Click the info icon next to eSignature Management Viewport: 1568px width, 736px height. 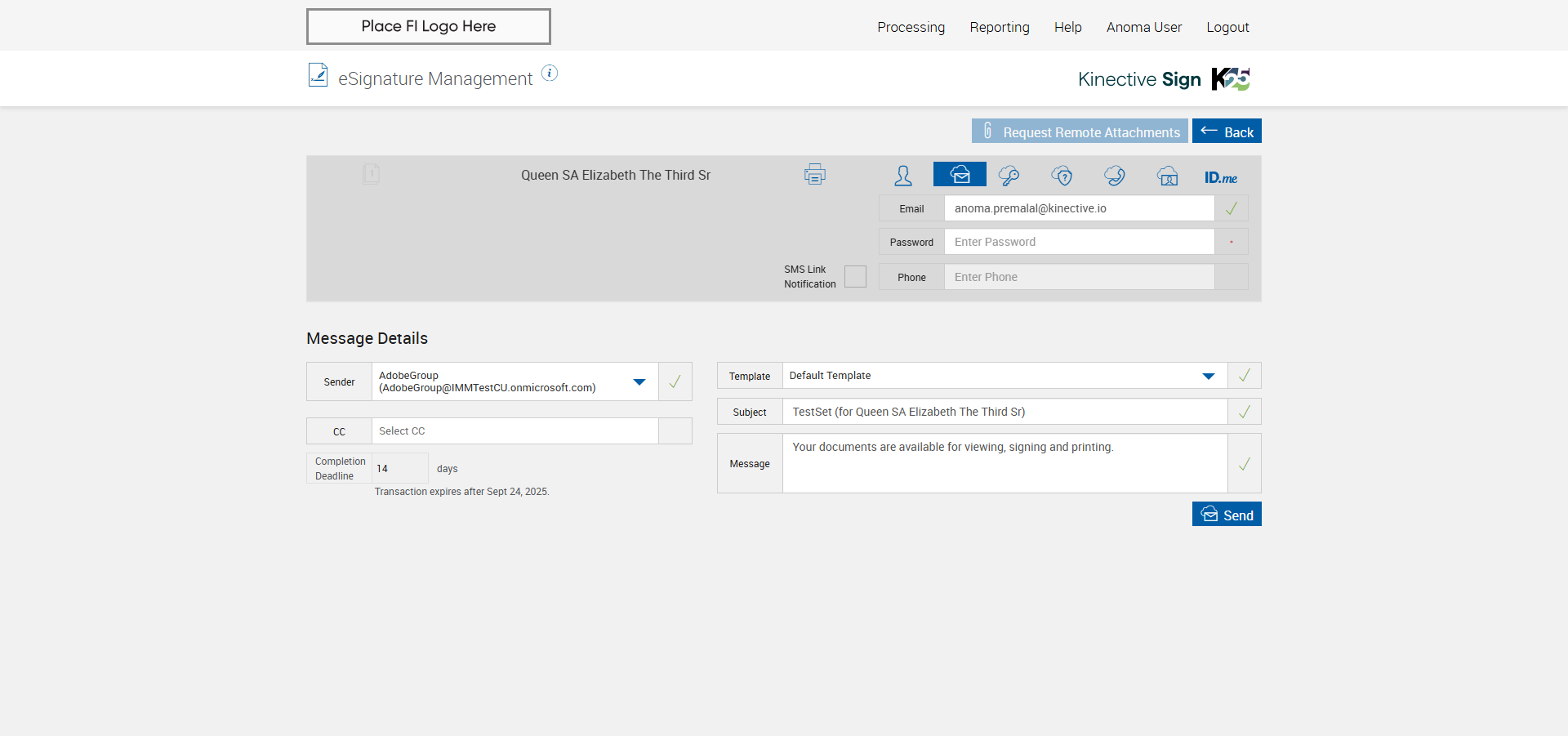click(x=550, y=74)
